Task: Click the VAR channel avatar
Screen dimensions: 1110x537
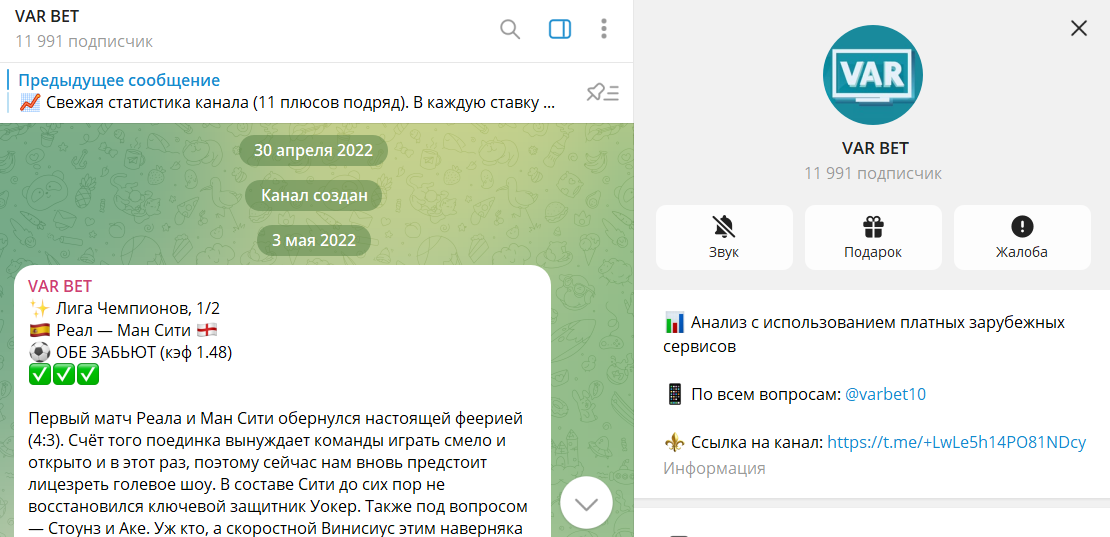Action: [x=873, y=75]
